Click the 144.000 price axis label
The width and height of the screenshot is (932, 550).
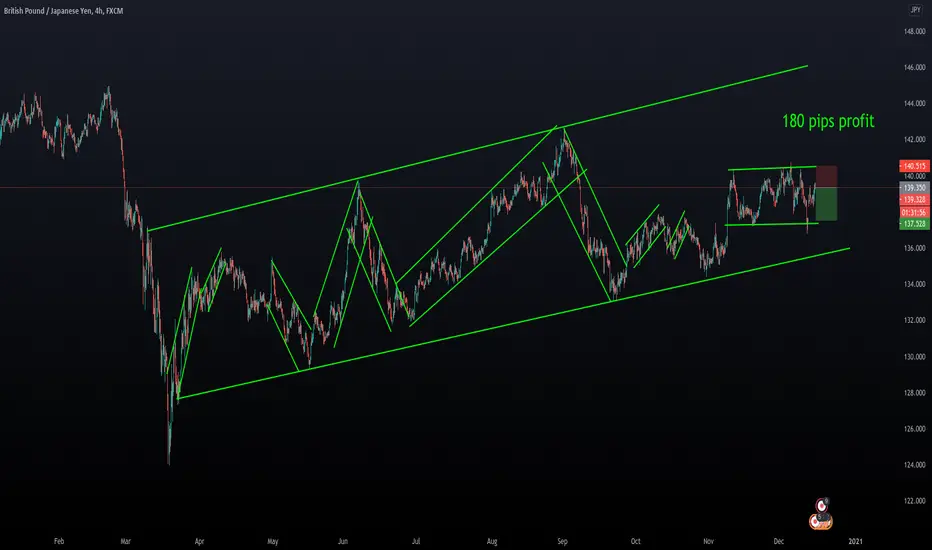point(914,103)
